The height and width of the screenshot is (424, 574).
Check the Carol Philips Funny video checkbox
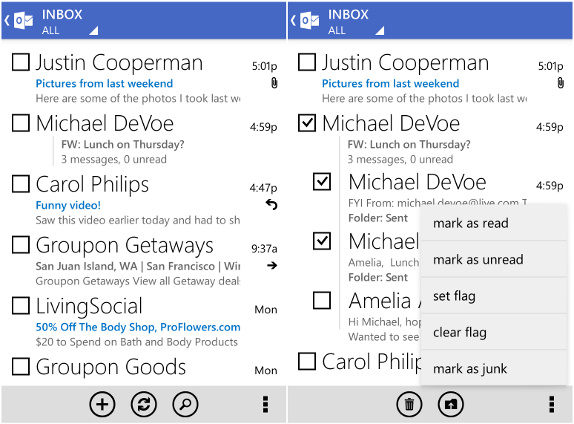pos(21,184)
